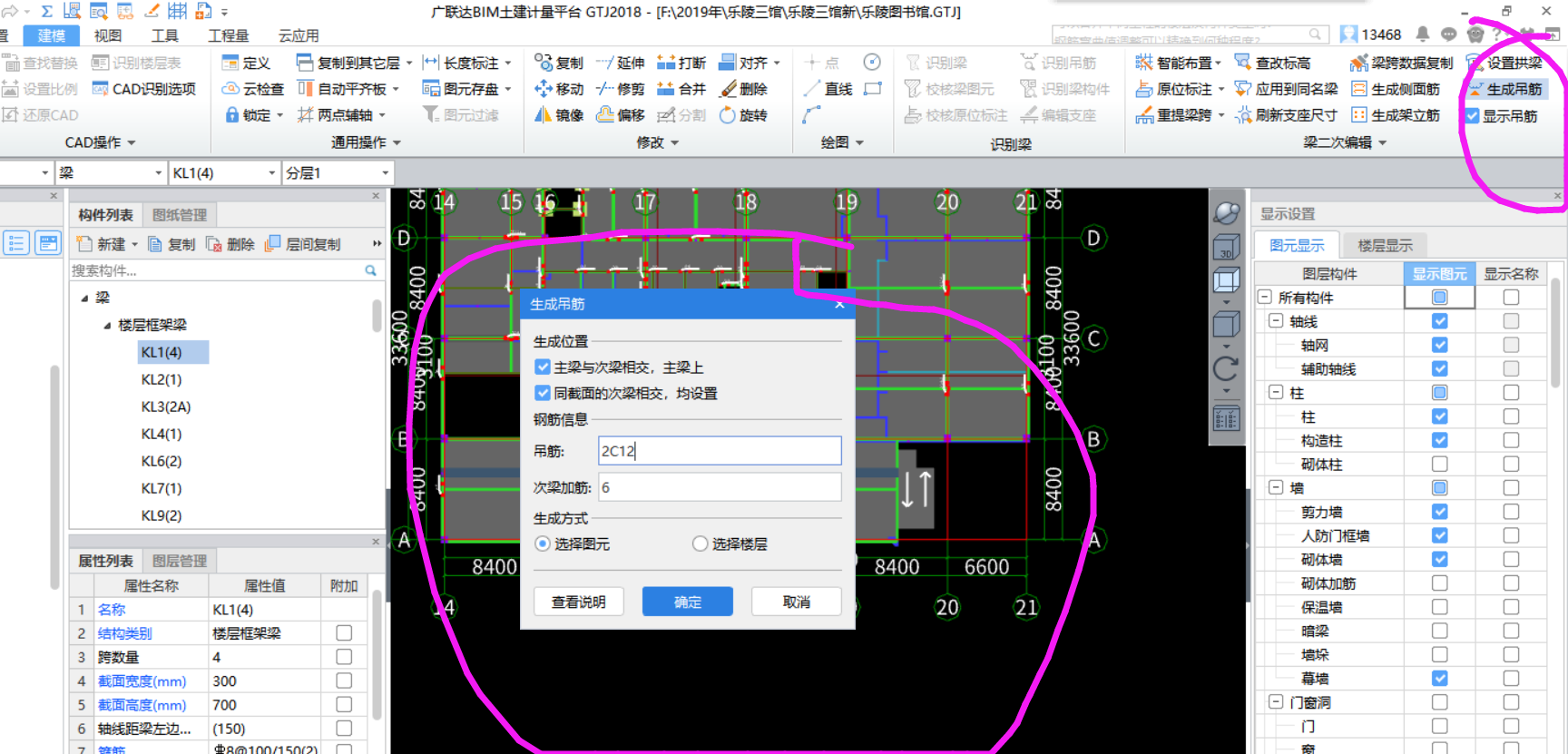Click 设置拱梁 tool
This screenshot has width=1568, height=754.
click(1504, 63)
